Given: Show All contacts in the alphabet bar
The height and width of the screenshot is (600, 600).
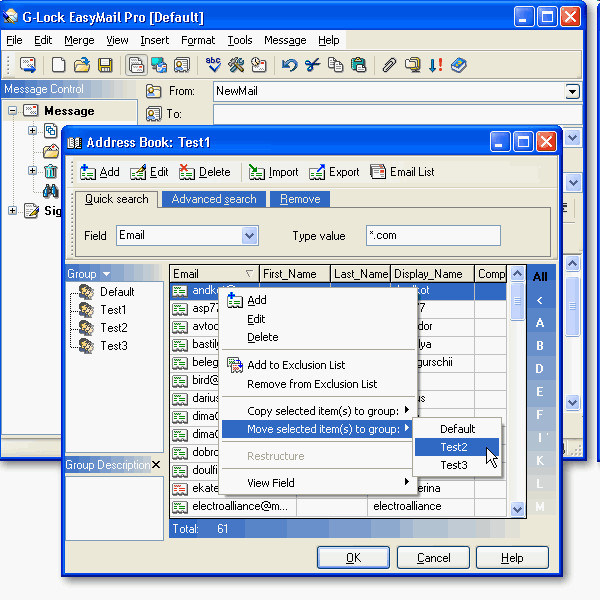Looking at the screenshot, I should click(x=540, y=277).
